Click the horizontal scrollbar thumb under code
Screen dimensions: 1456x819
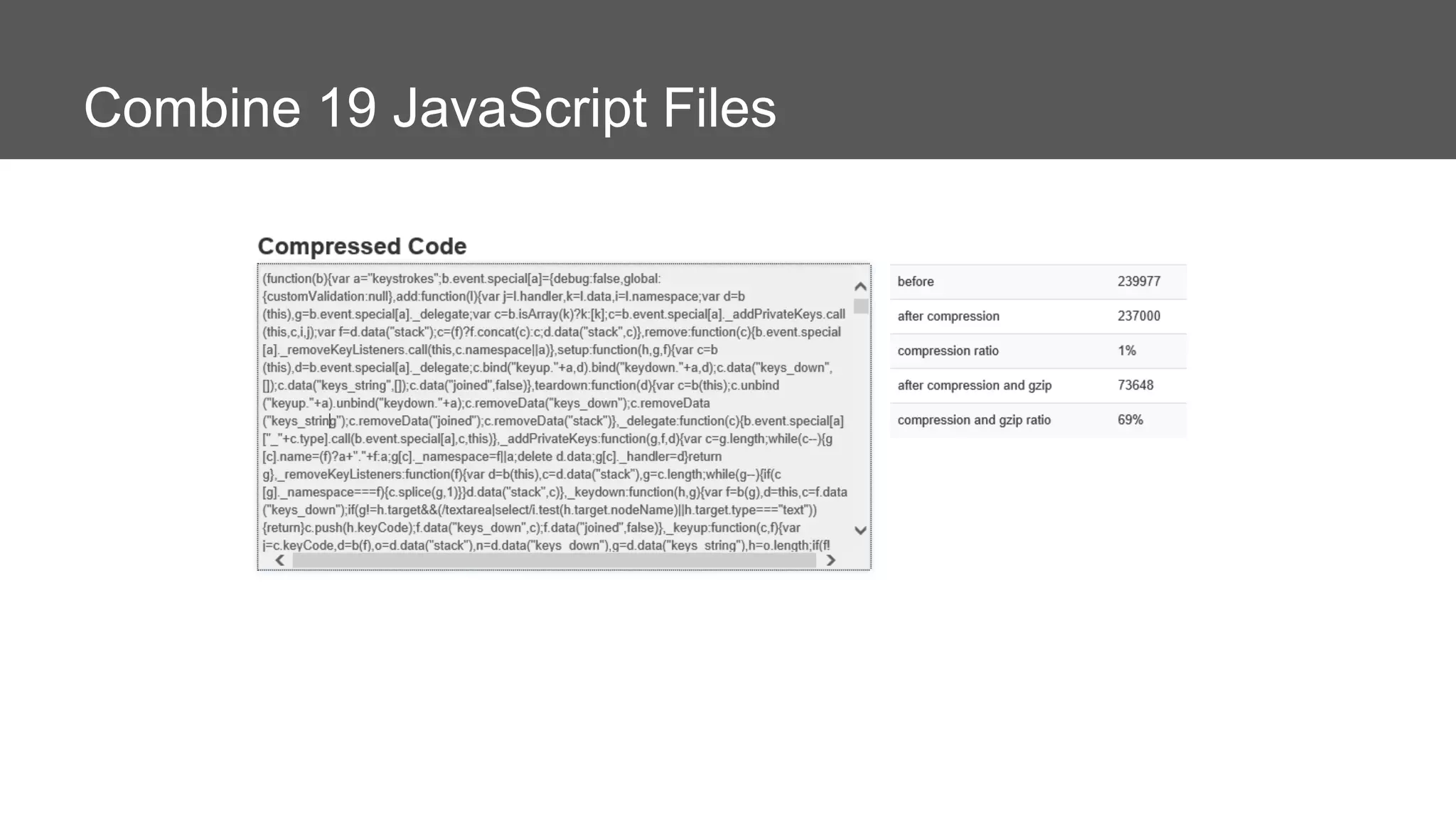coord(554,560)
